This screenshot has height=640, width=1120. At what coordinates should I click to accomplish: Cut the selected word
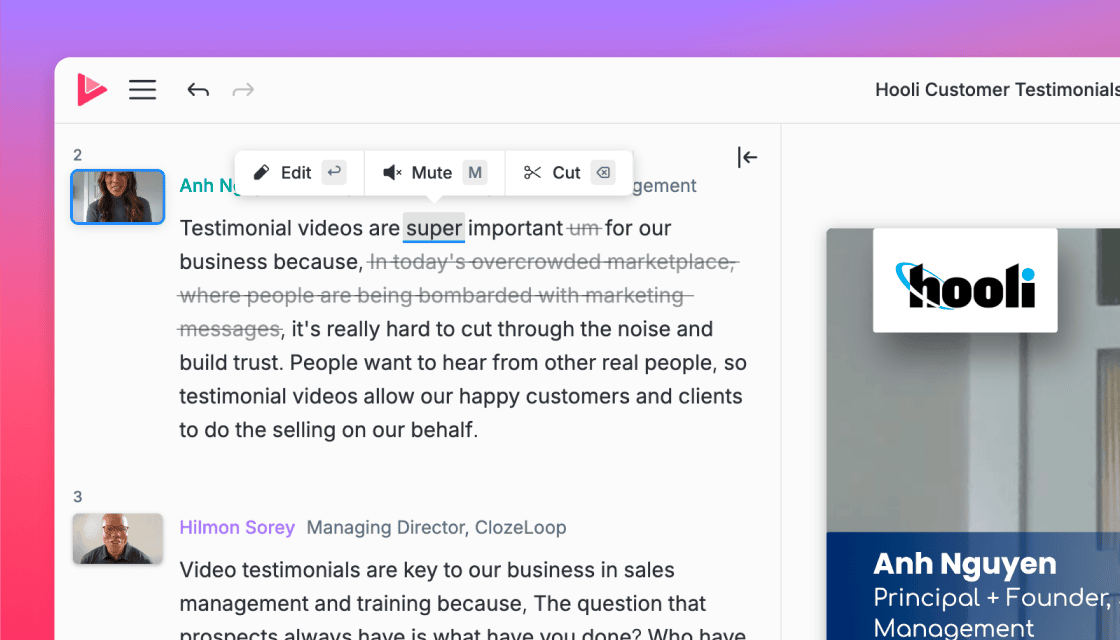pos(569,173)
